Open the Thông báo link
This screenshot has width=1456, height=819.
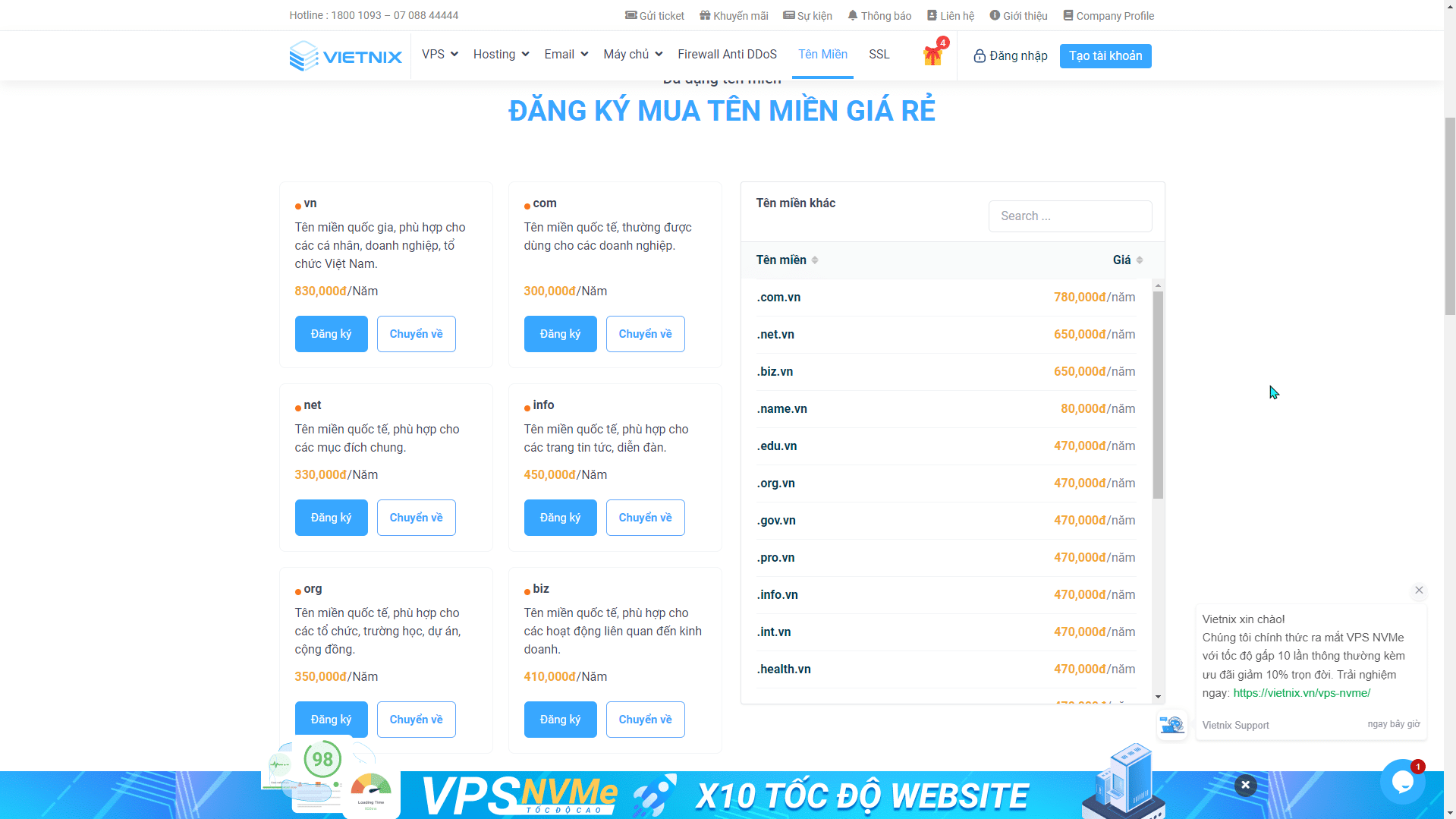point(879,15)
